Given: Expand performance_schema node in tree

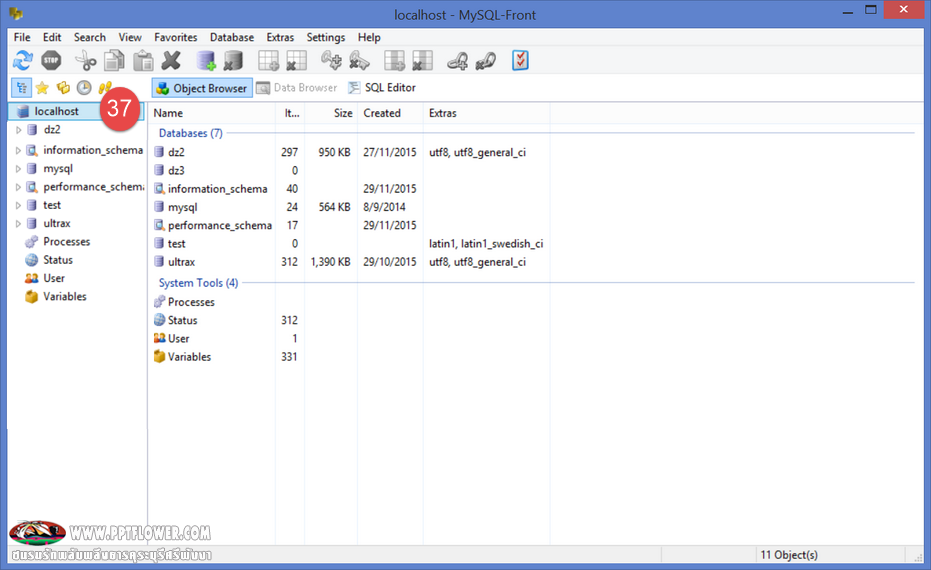Looking at the screenshot, I should tap(18, 187).
